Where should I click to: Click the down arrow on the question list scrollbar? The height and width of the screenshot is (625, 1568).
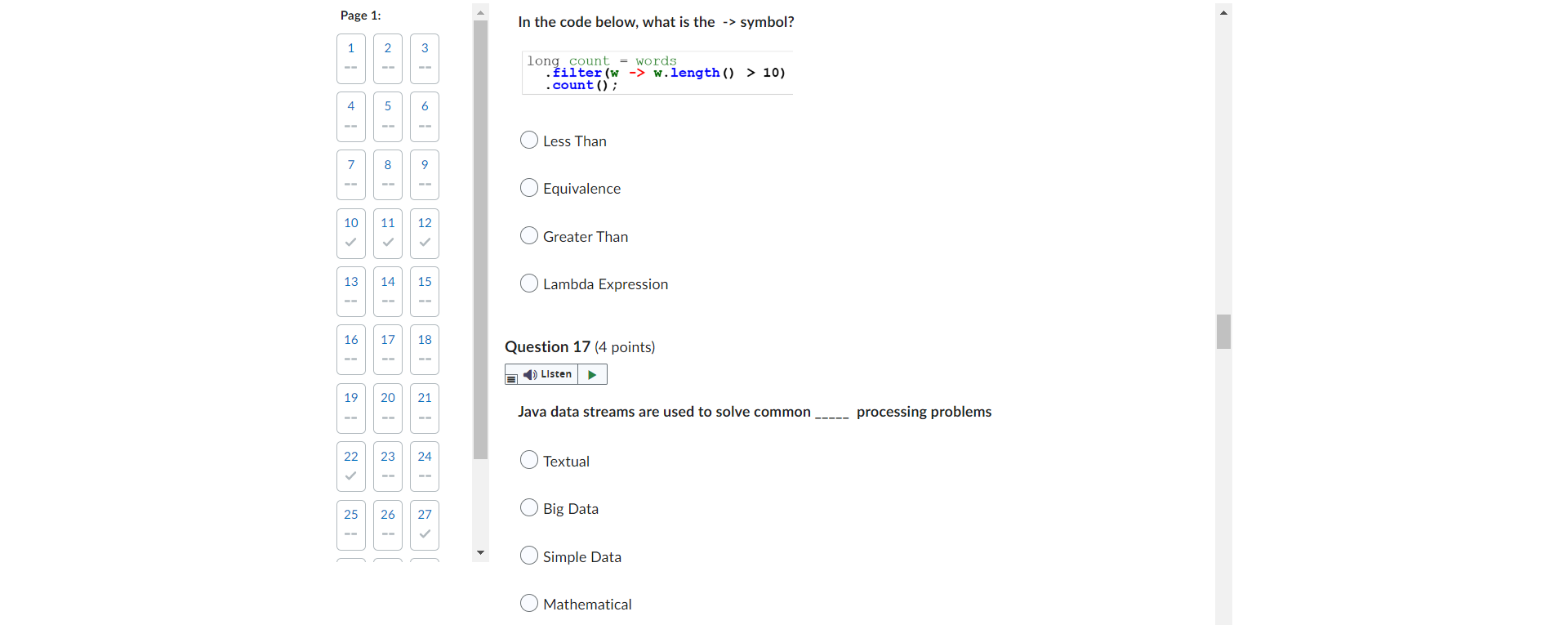[480, 552]
